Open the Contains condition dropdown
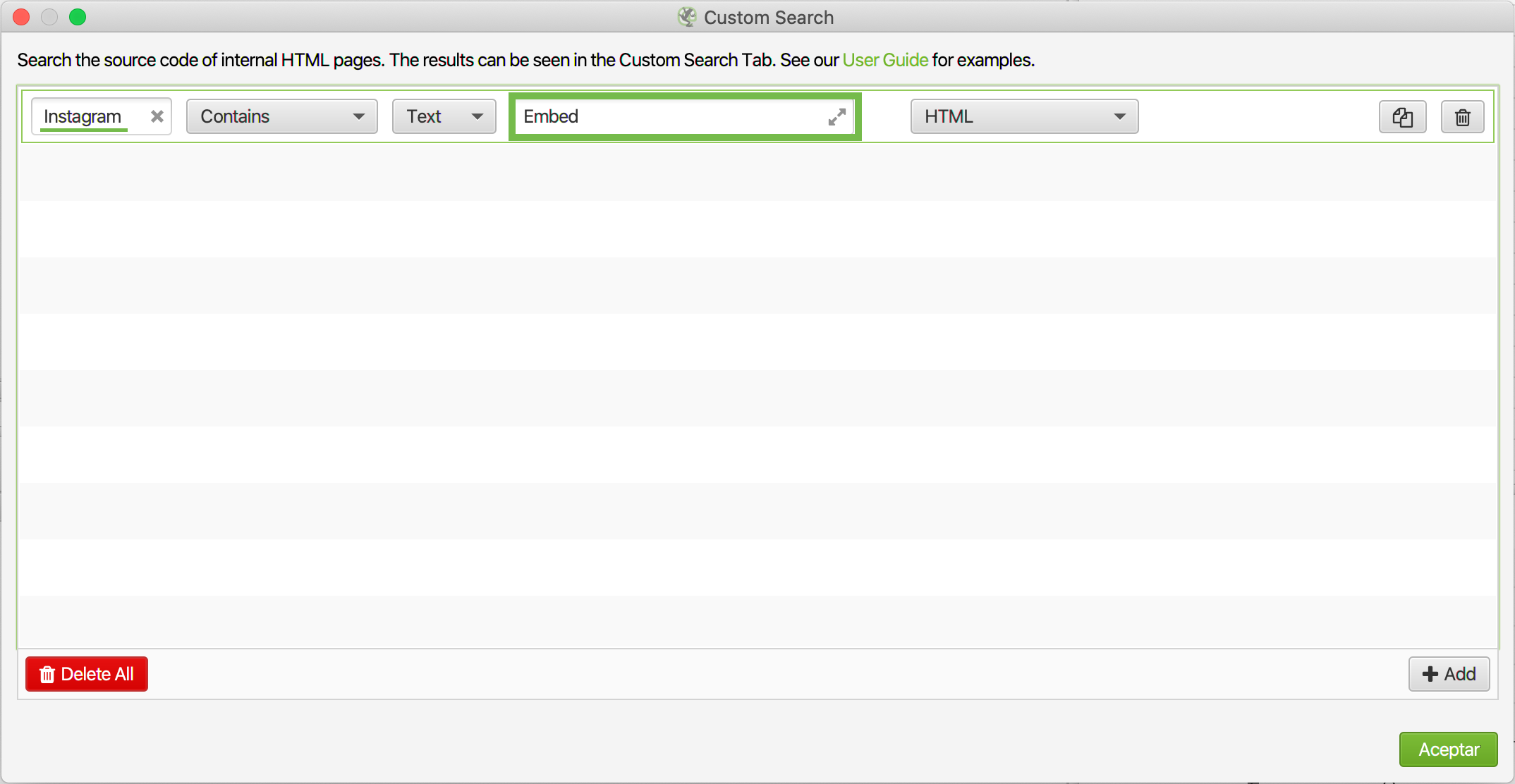The image size is (1515, 784). [281, 116]
